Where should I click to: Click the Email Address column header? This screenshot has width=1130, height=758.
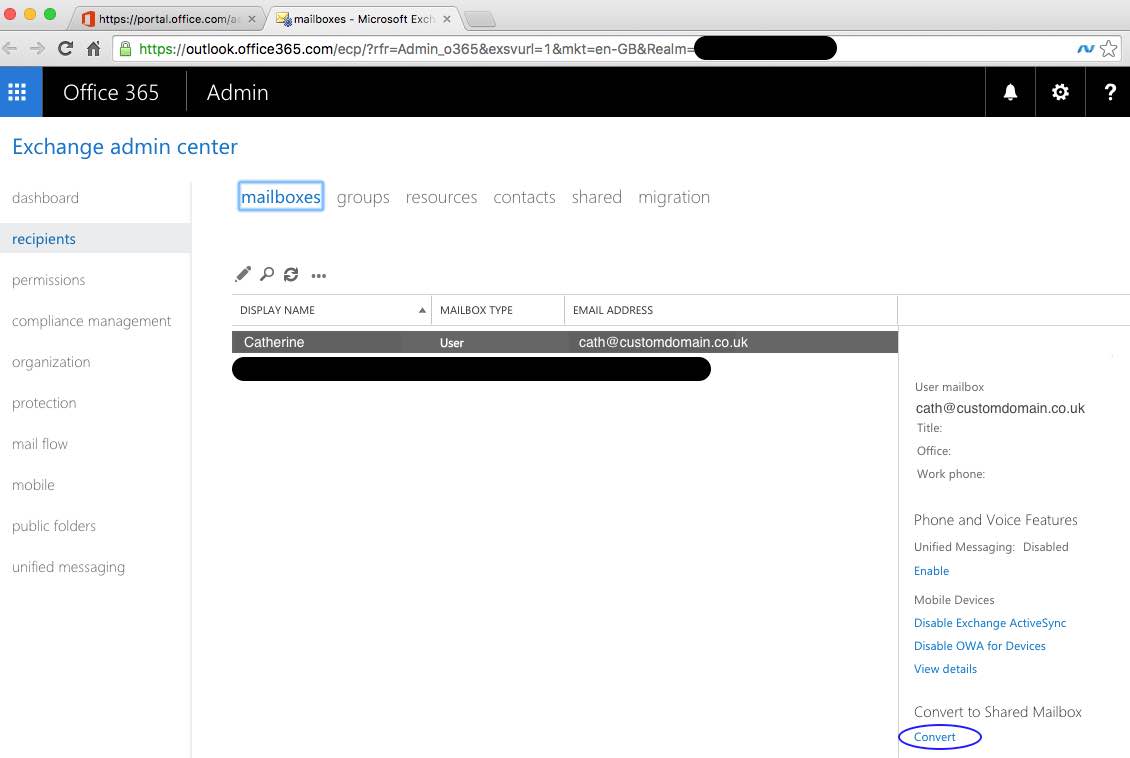click(613, 310)
